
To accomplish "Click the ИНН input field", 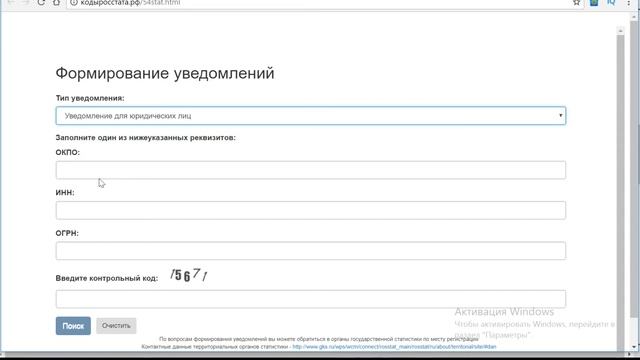I will point(311,210).
